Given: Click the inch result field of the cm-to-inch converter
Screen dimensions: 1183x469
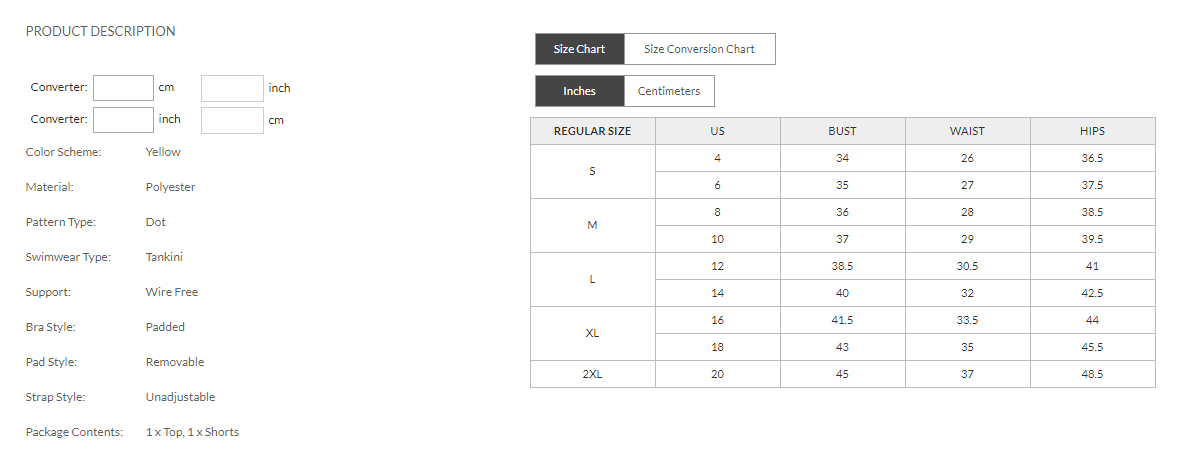Looking at the screenshot, I should pyautogui.click(x=232, y=88).
